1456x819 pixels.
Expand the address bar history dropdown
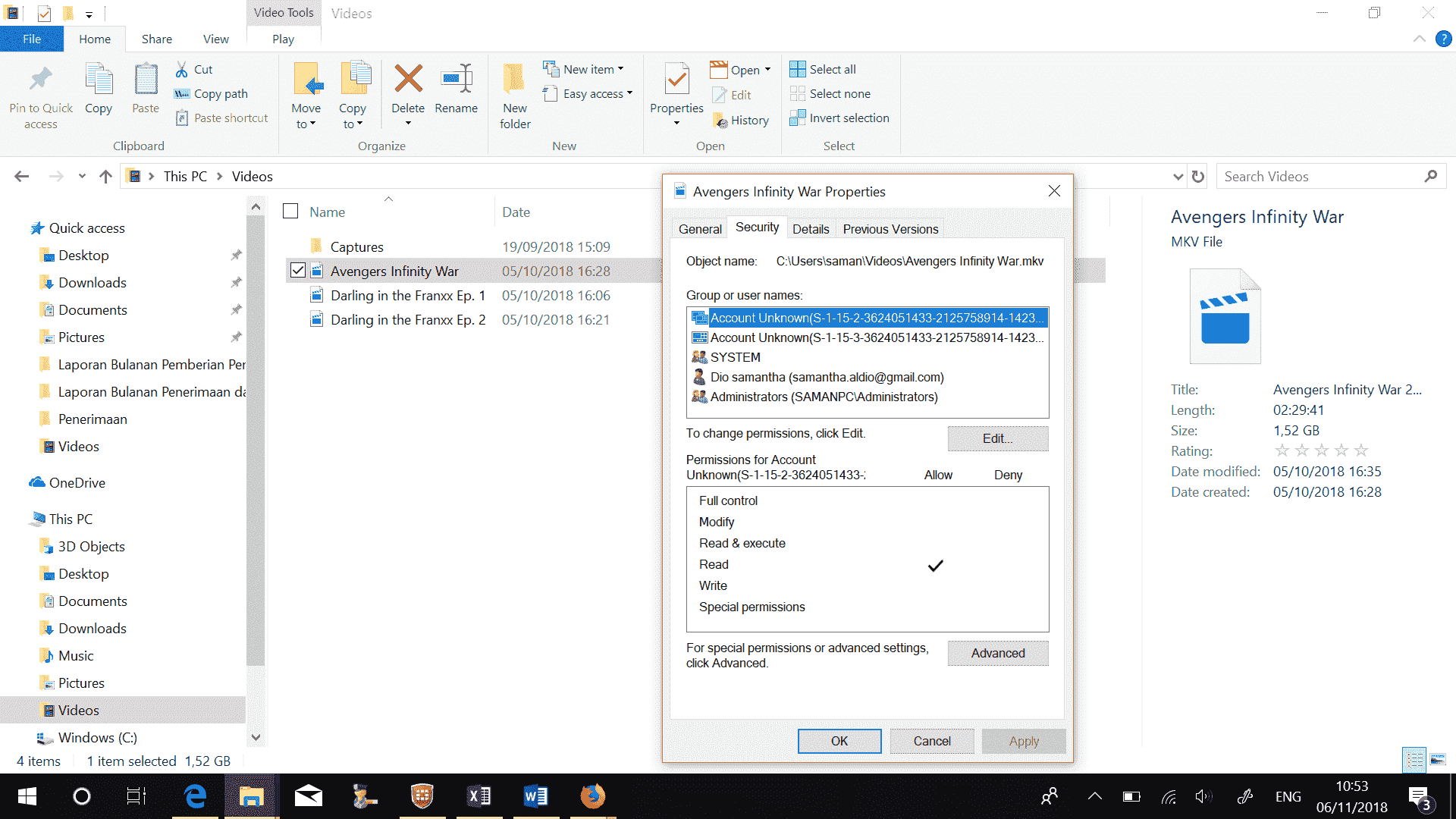(x=1178, y=176)
